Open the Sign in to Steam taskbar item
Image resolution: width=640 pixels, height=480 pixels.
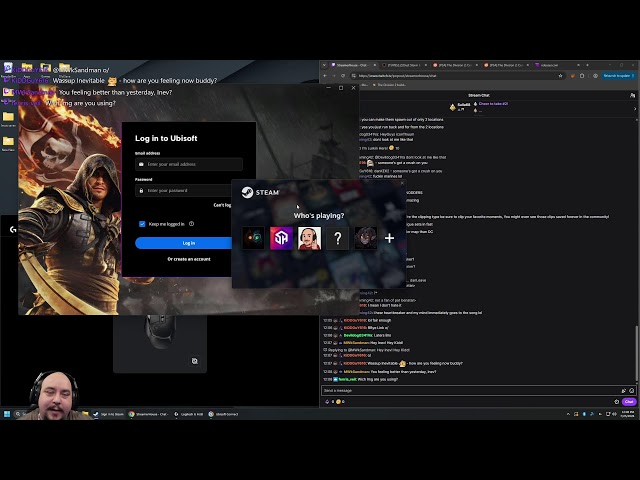[109, 414]
